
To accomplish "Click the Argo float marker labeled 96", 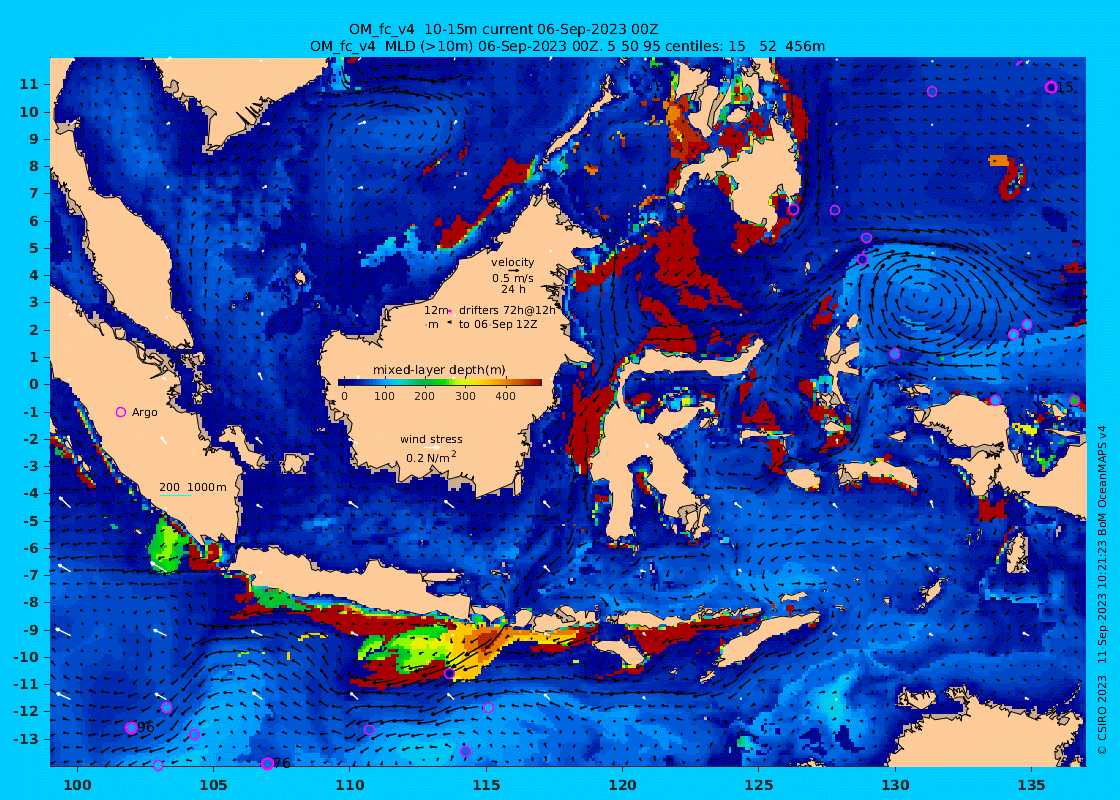I will [131, 728].
